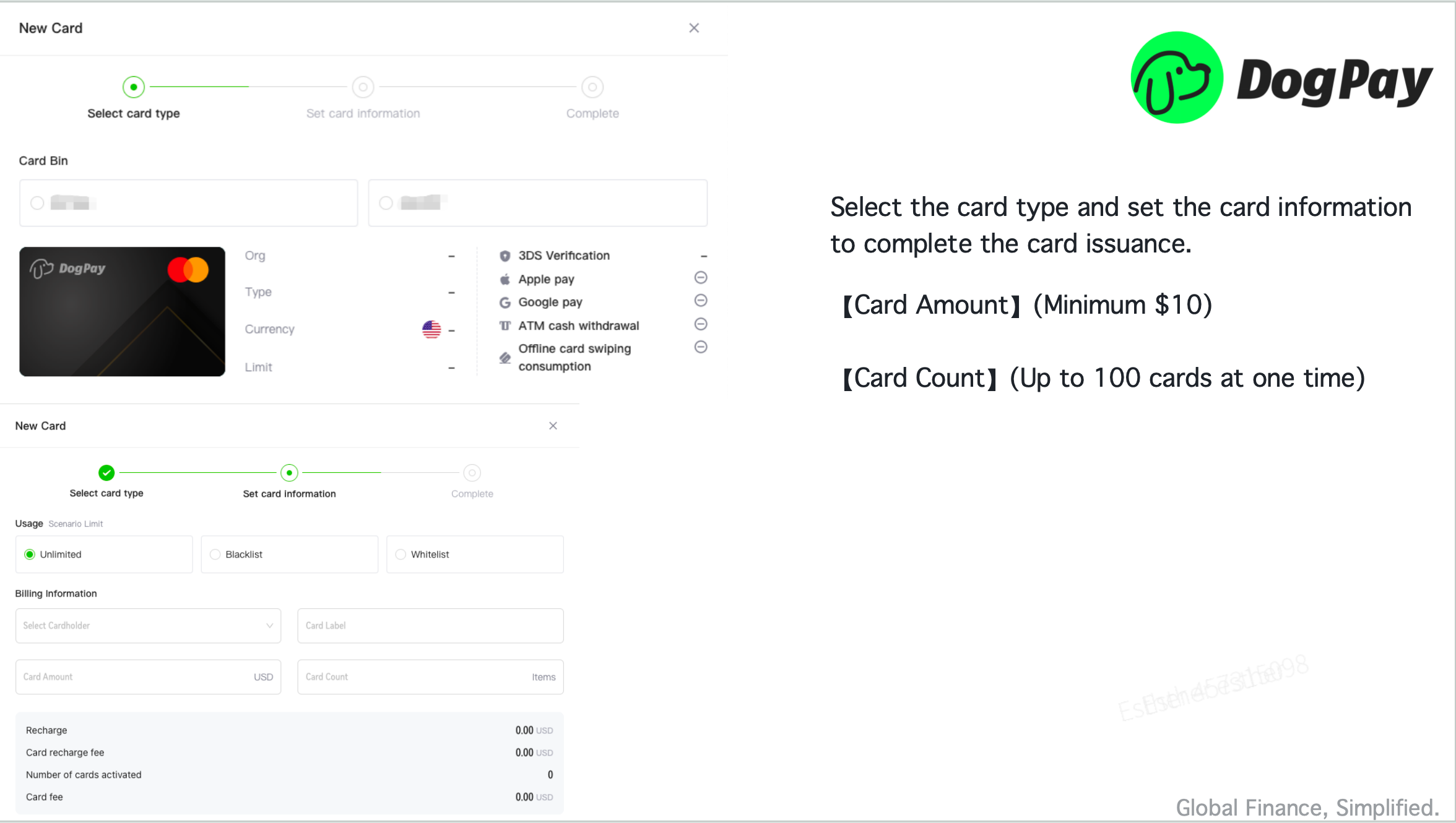
Task: Click the Card fee amount 0.00 USD
Action: click(534, 797)
